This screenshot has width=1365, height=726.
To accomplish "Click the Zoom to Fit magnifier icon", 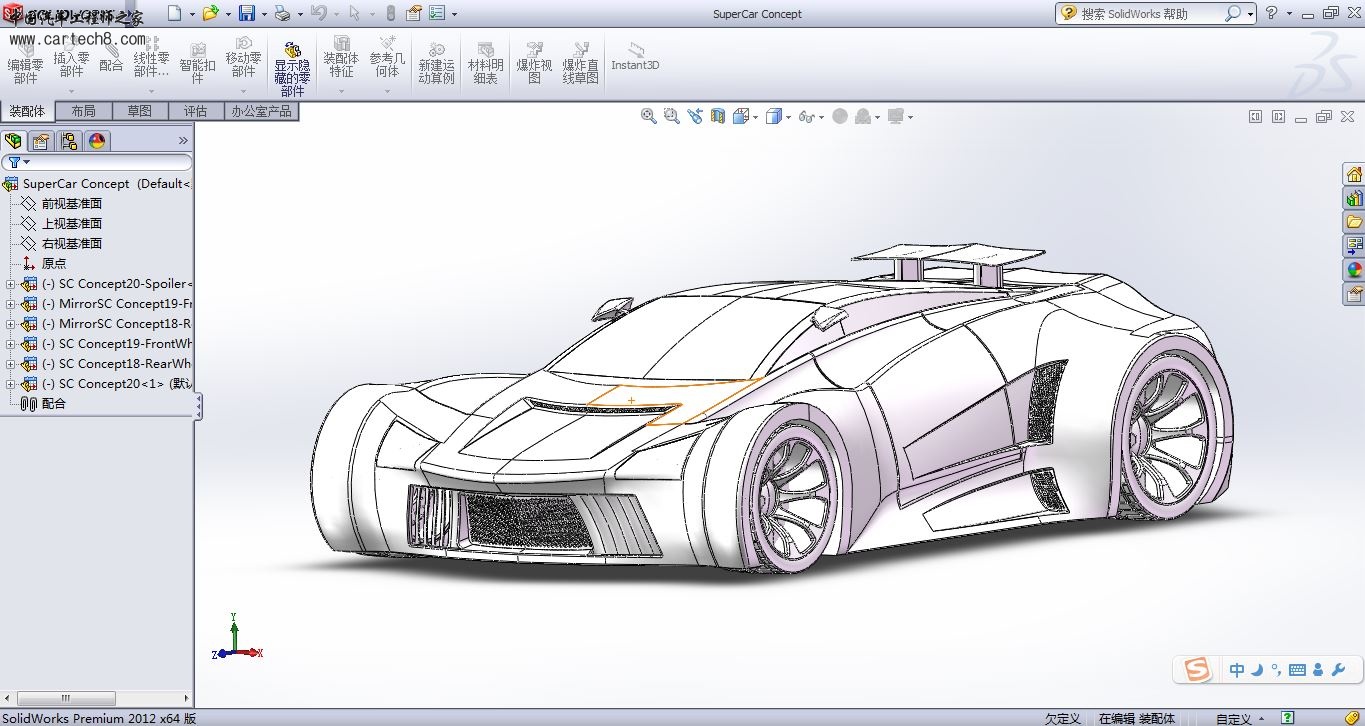I will (649, 116).
